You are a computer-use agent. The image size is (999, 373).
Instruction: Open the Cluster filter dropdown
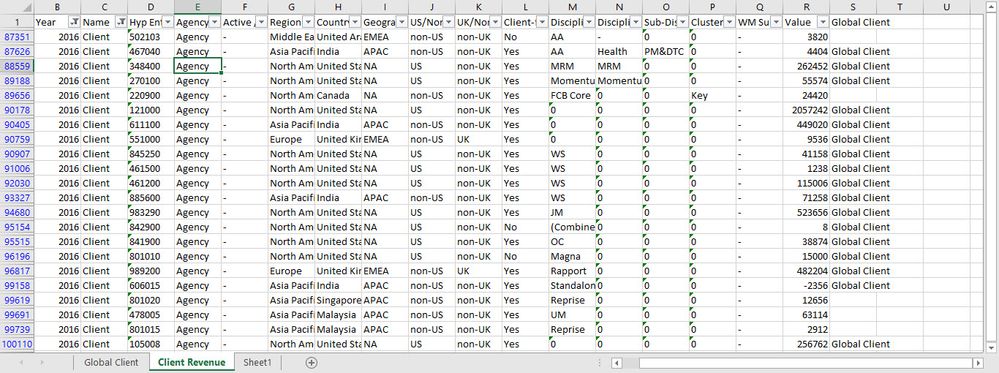[x=729, y=22]
